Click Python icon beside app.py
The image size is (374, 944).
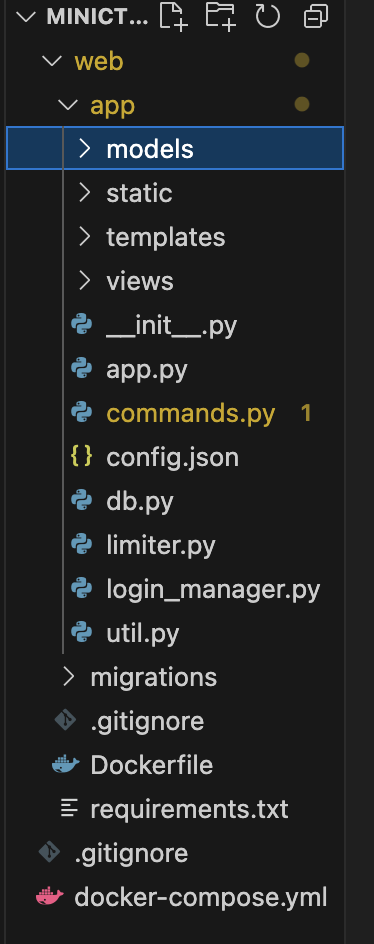81,369
